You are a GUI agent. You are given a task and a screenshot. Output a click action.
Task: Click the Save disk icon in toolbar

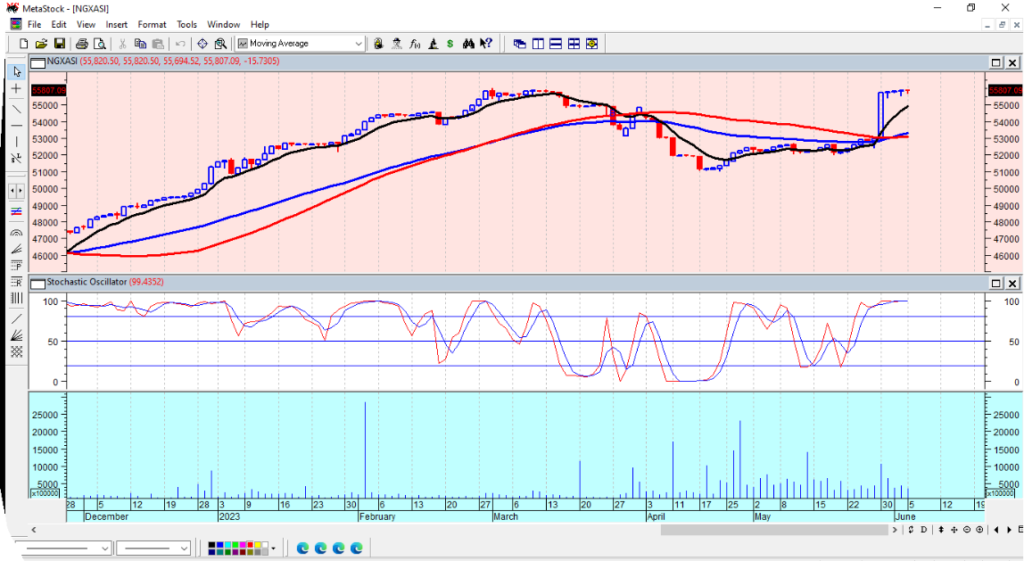coord(59,44)
